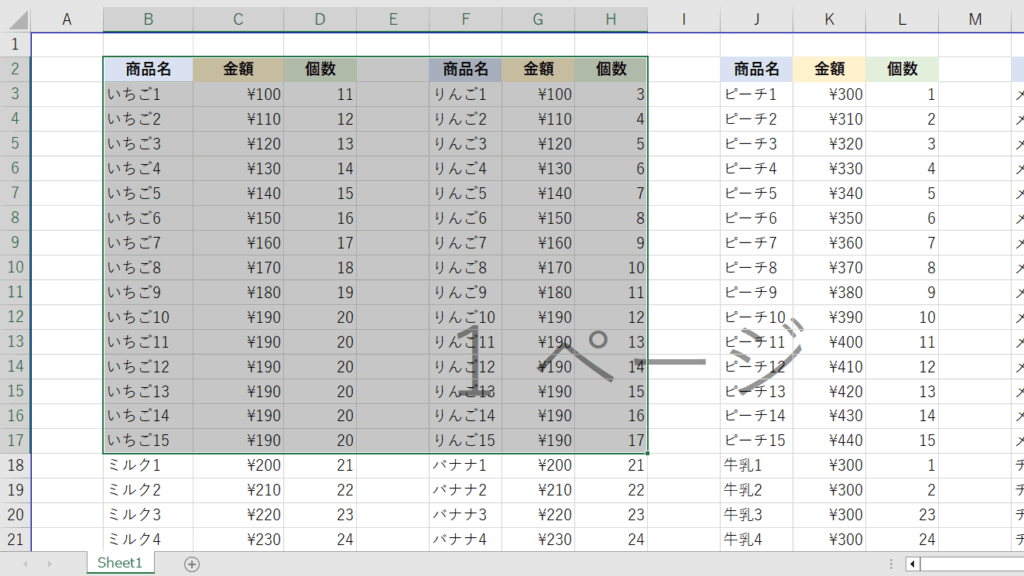Click 金額 header cell in column G
Screen dimensions: 1024x576
click(538, 69)
